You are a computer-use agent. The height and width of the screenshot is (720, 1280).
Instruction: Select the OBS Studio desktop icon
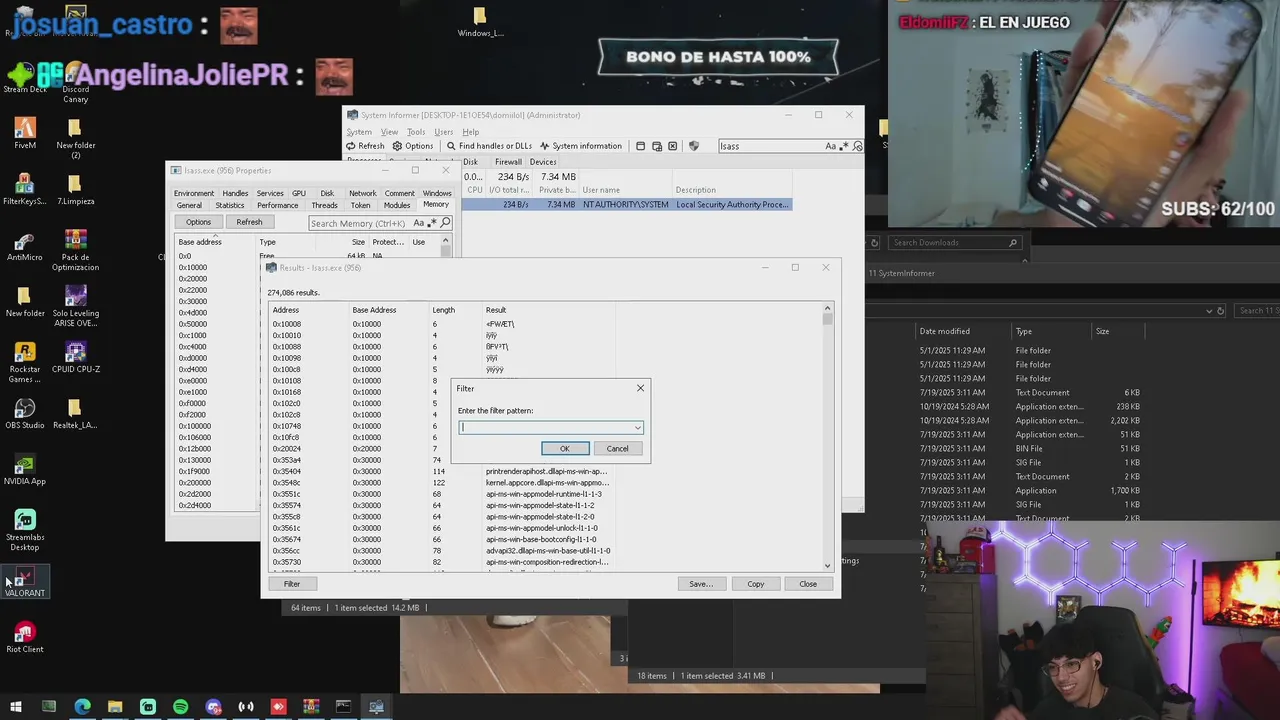tap(25, 414)
